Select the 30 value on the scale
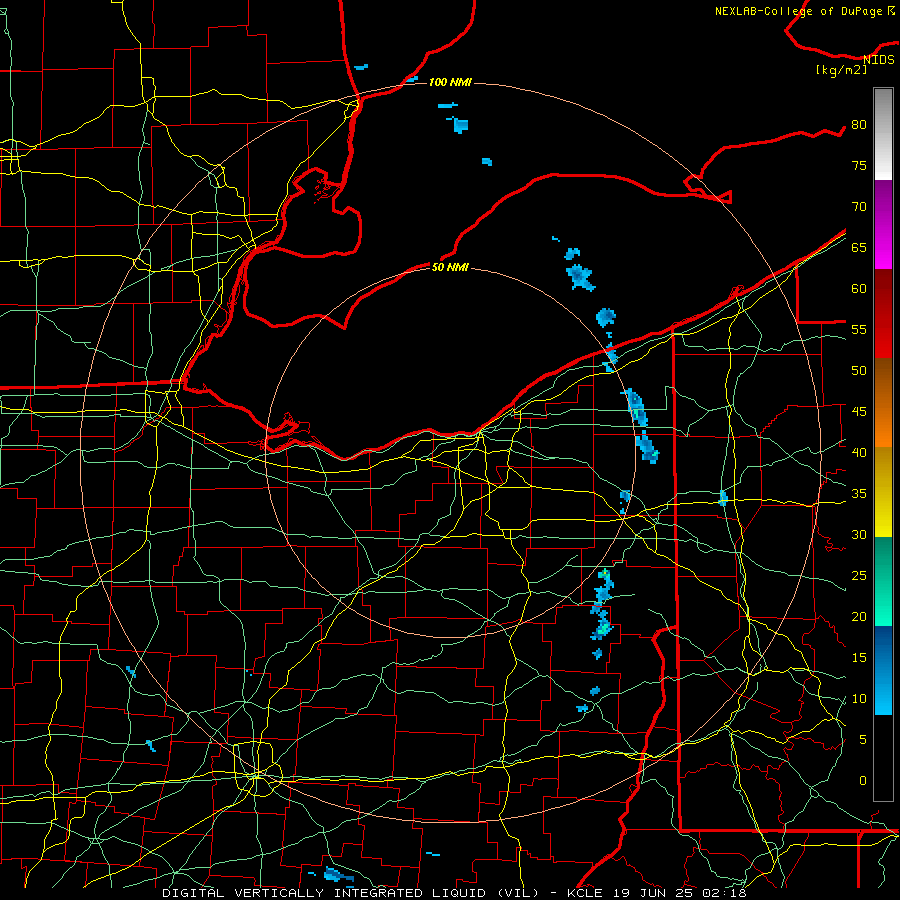 click(x=859, y=534)
